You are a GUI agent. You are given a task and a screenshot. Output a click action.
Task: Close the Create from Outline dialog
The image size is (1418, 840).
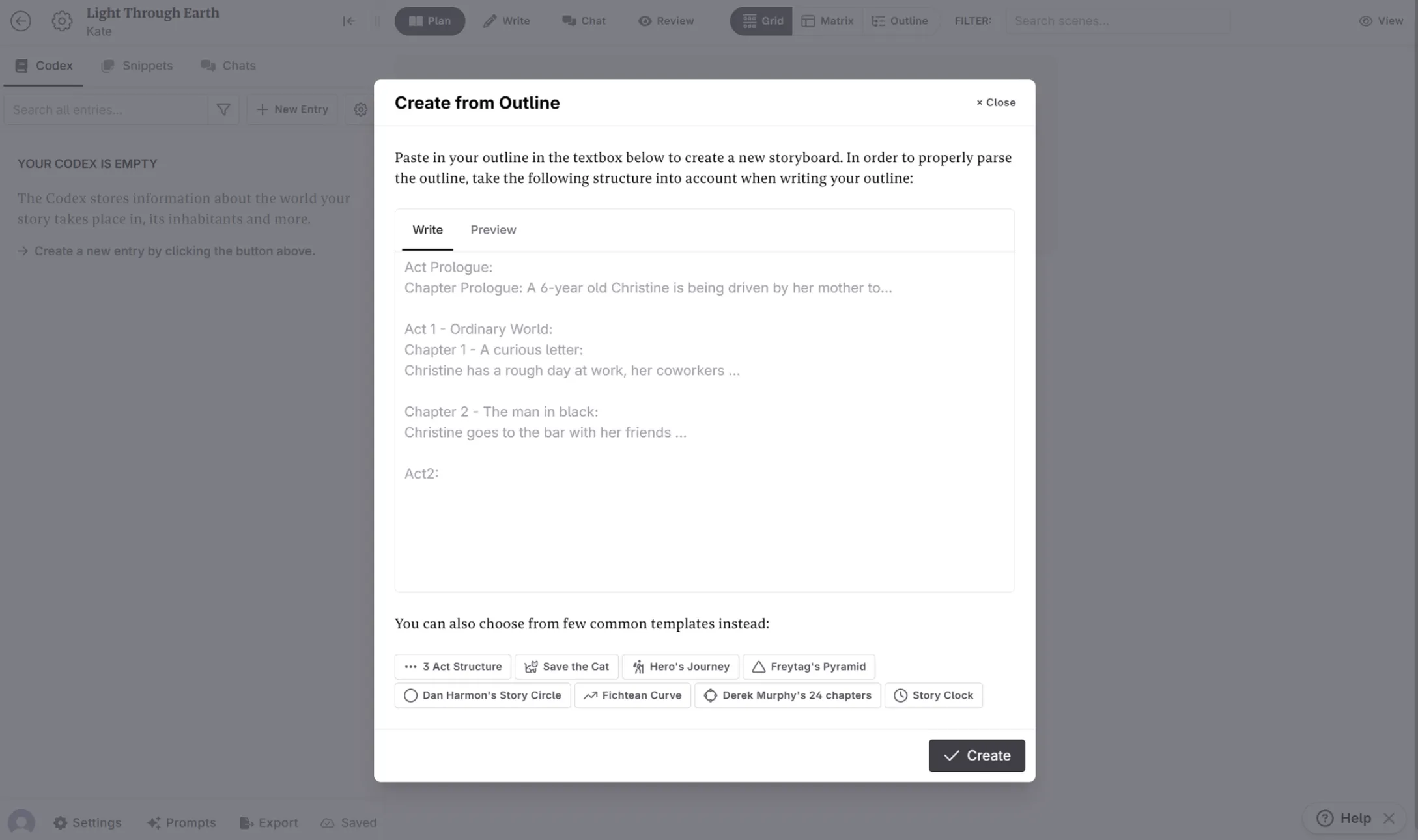point(995,102)
